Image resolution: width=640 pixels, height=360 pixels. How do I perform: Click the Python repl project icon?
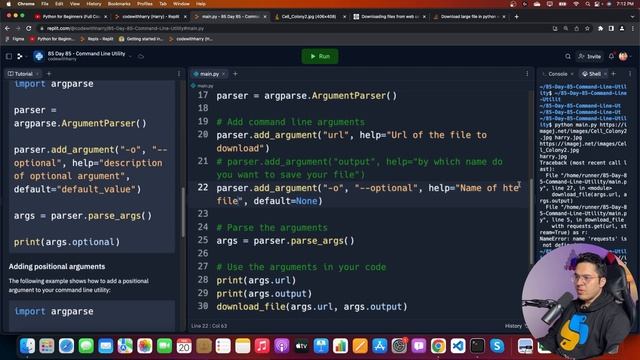[39, 56]
